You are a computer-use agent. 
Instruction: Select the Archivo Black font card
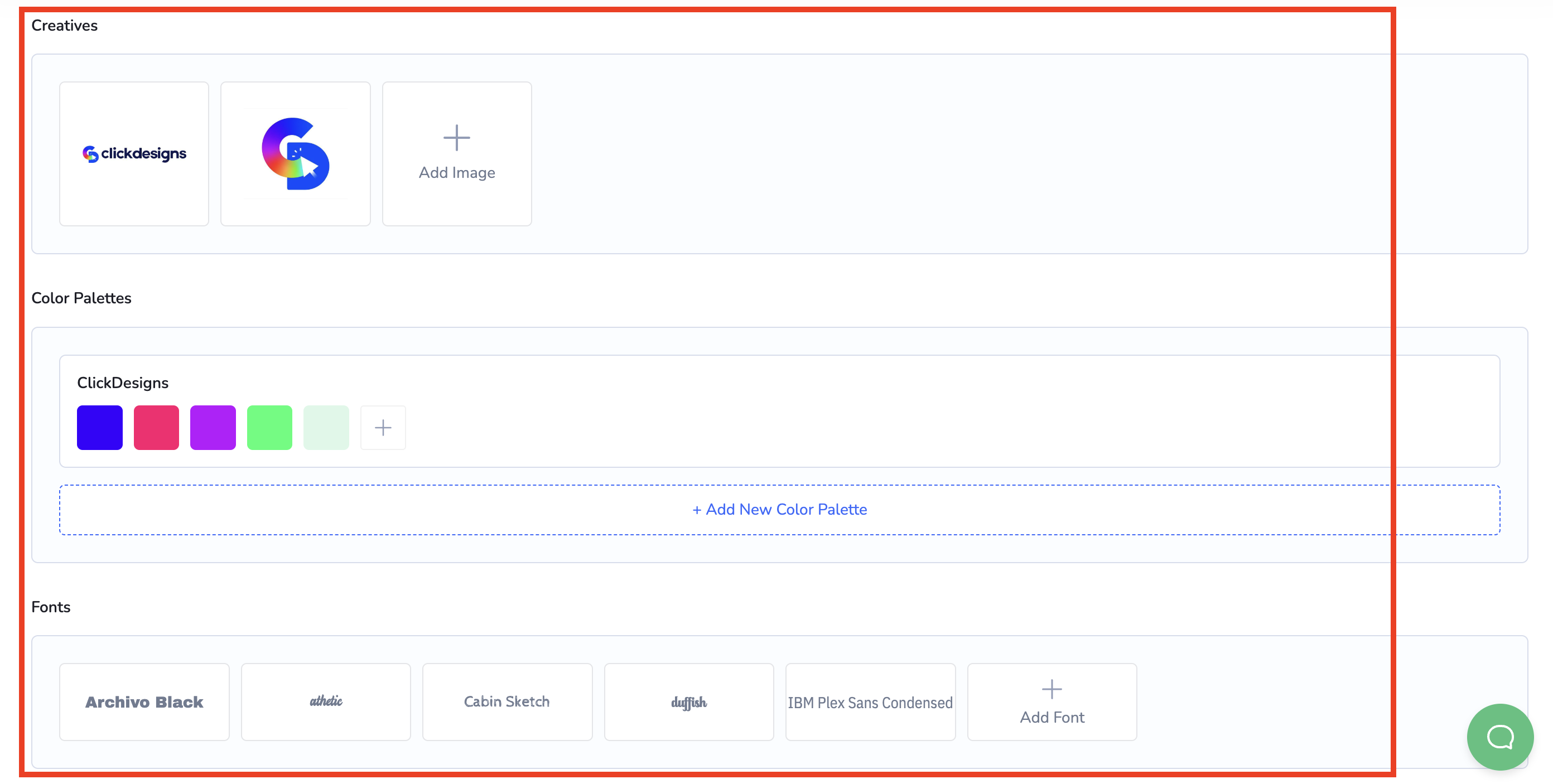pyautogui.click(x=144, y=701)
